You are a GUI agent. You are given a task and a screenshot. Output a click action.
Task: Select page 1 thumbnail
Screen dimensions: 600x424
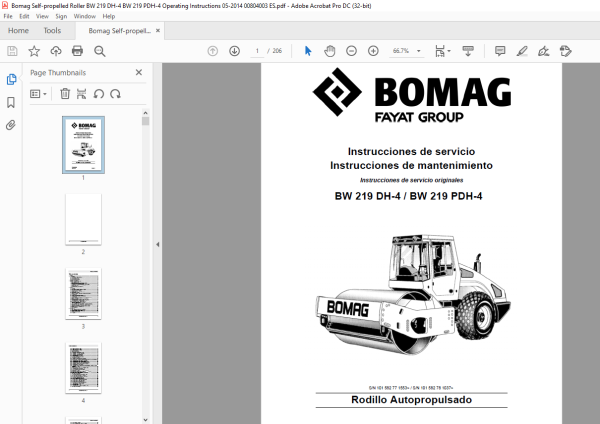coord(83,145)
